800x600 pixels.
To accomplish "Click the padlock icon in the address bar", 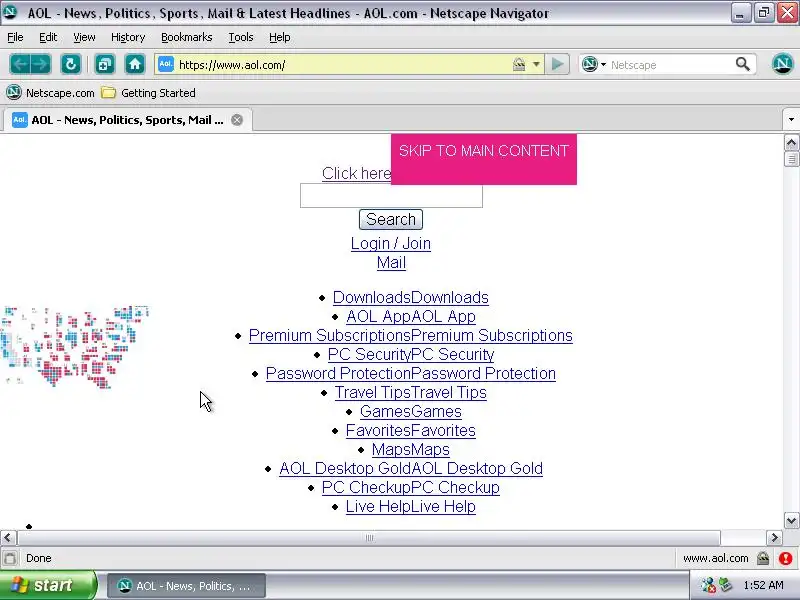I will [519, 64].
